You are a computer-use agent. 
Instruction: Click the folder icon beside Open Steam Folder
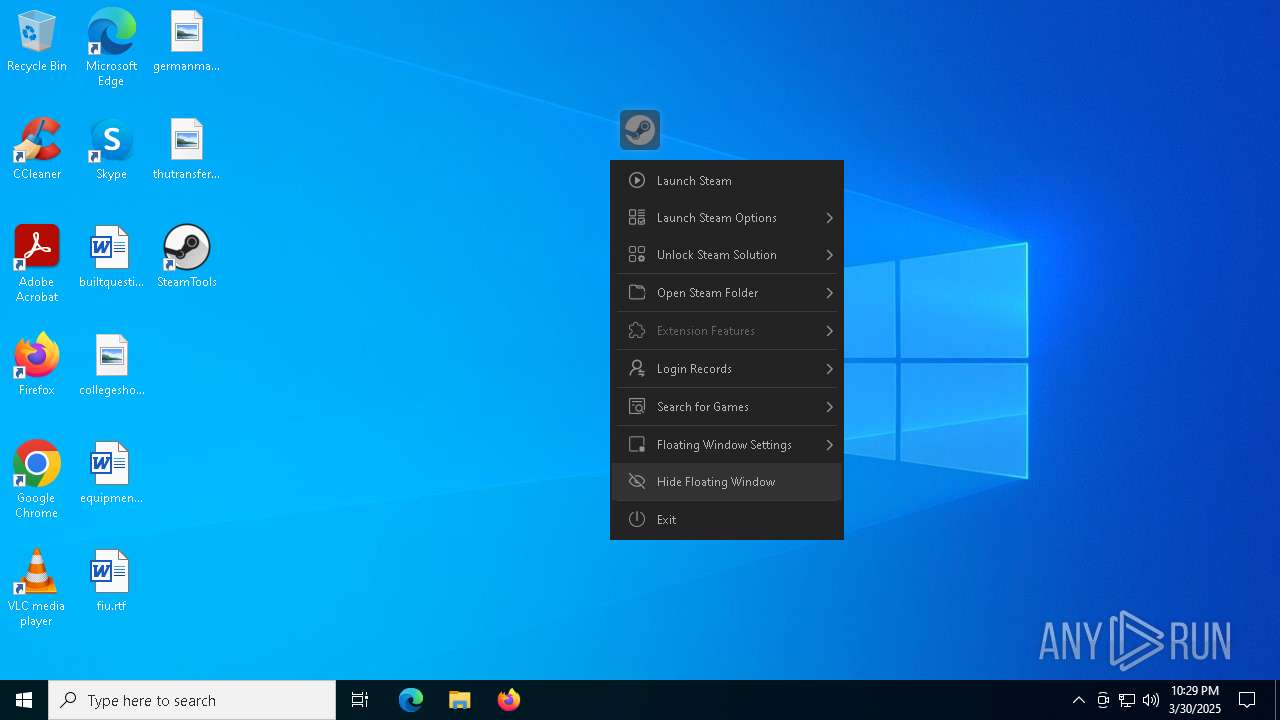(637, 293)
